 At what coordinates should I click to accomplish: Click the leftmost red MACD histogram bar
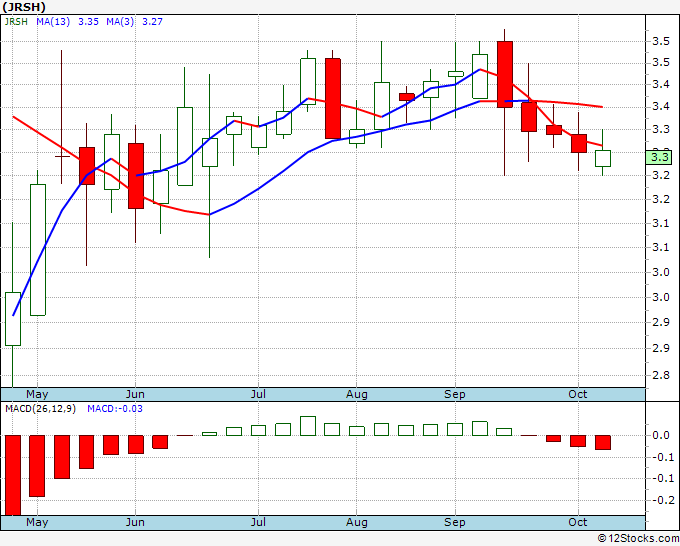pyautogui.click(x=13, y=475)
